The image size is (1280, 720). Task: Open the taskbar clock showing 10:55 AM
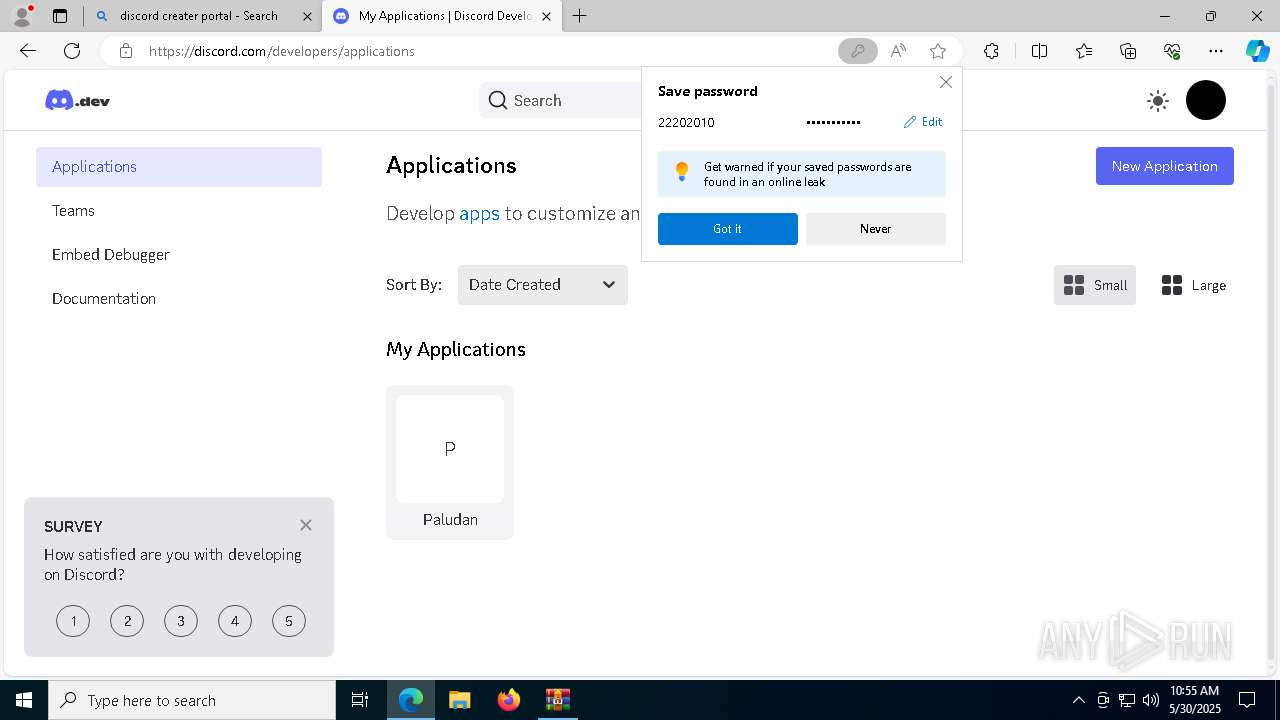1194,700
